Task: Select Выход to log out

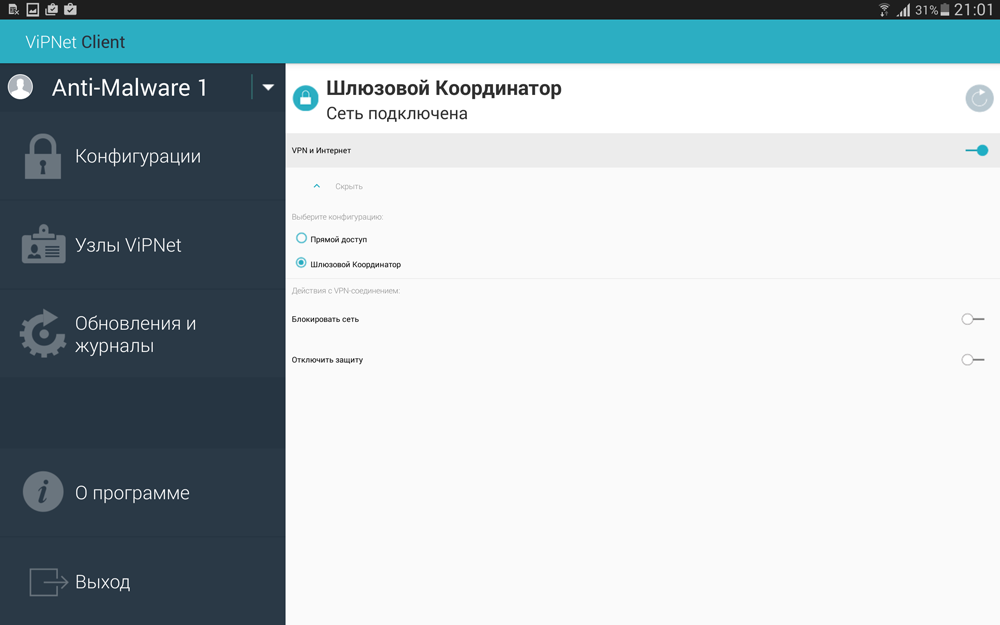Action: [x=143, y=582]
